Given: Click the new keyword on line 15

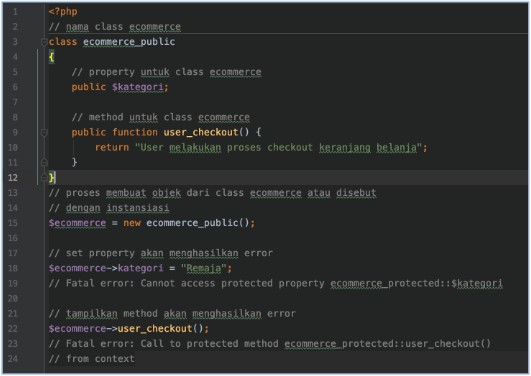Looking at the screenshot, I should click(132, 223).
